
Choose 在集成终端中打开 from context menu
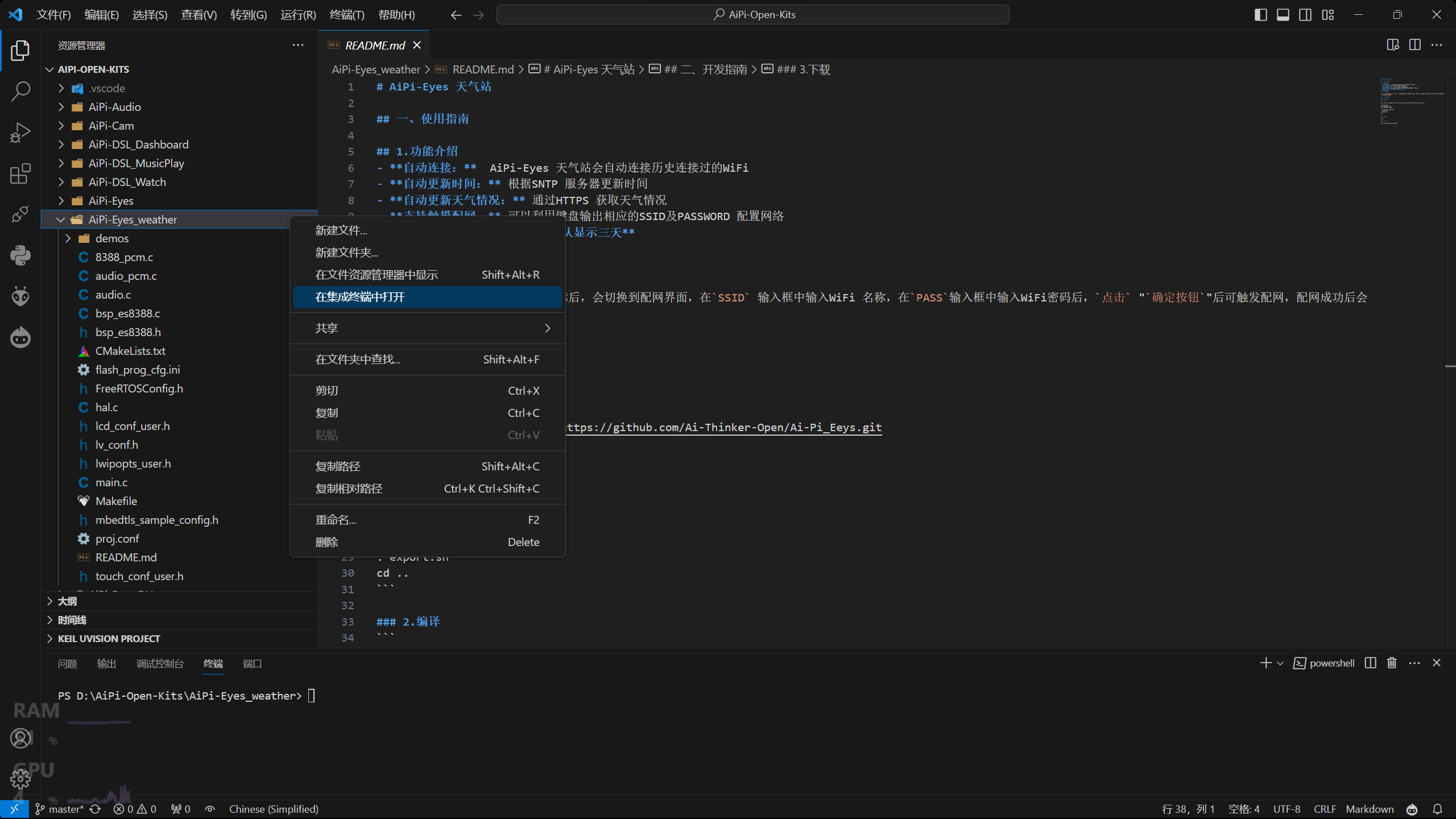coord(427,297)
